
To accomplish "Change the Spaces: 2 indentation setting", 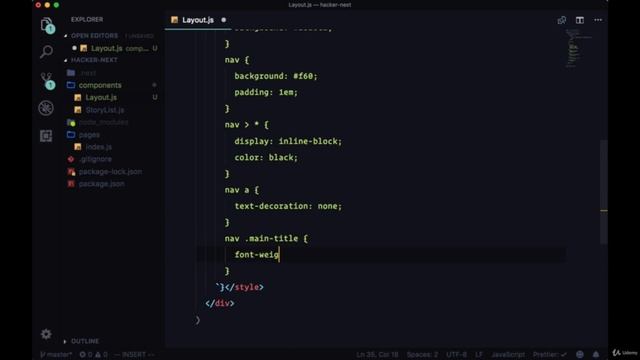I will coord(422,354).
